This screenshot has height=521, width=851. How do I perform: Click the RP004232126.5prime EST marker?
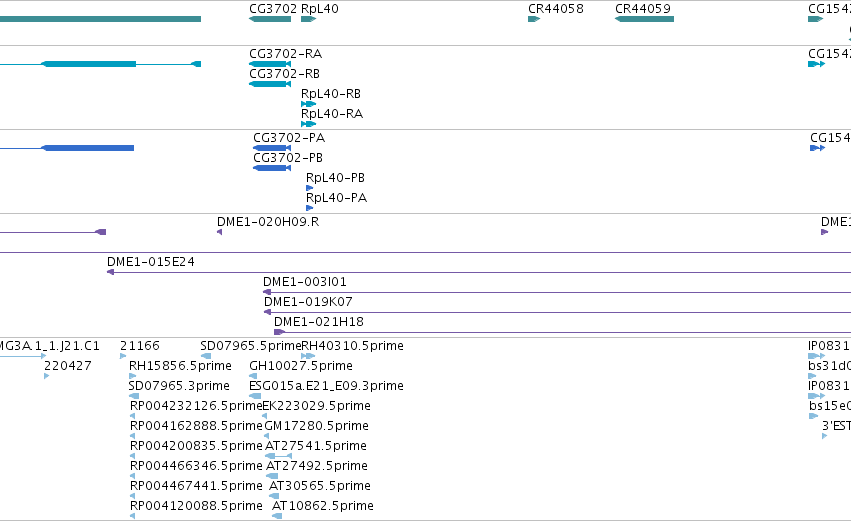tap(132, 417)
